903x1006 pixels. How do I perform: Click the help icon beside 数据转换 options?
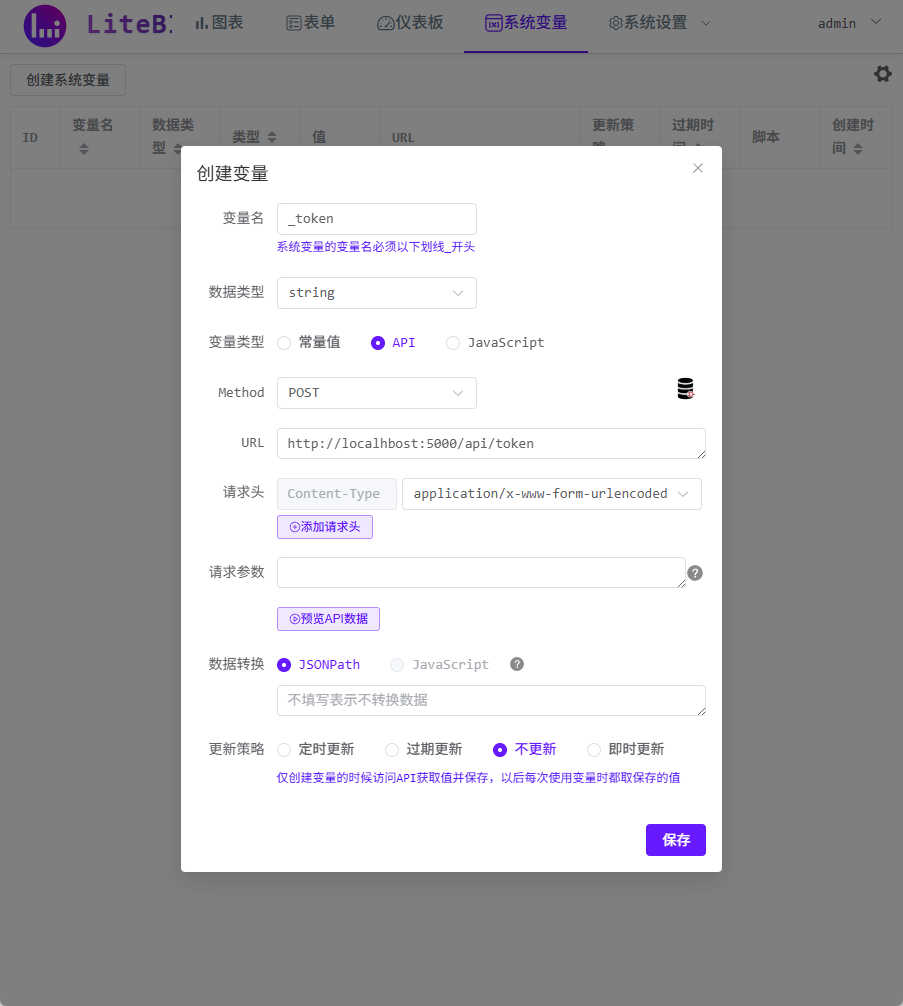point(516,663)
